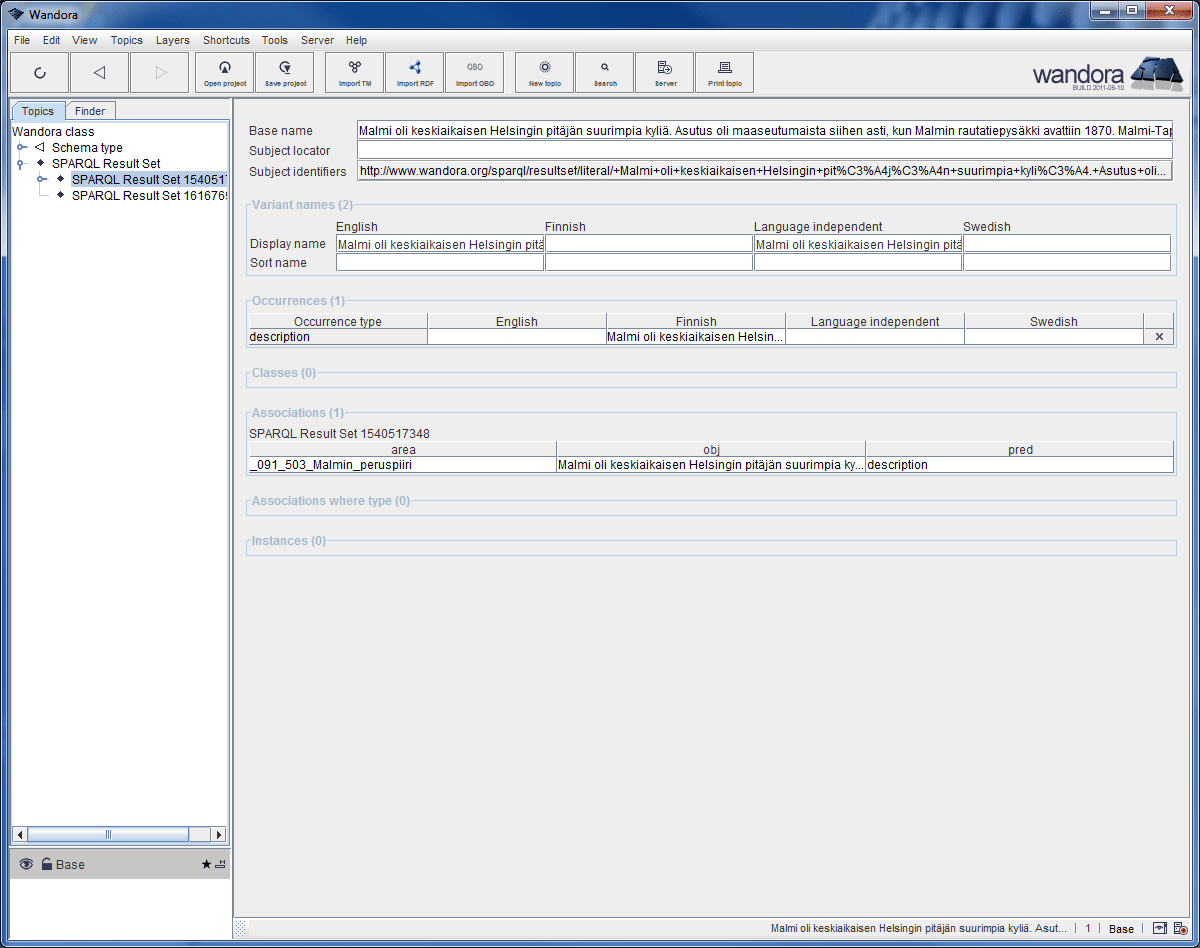Click the Import TM toolbar icon
The height and width of the screenshot is (948, 1200).
tap(353, 72)
